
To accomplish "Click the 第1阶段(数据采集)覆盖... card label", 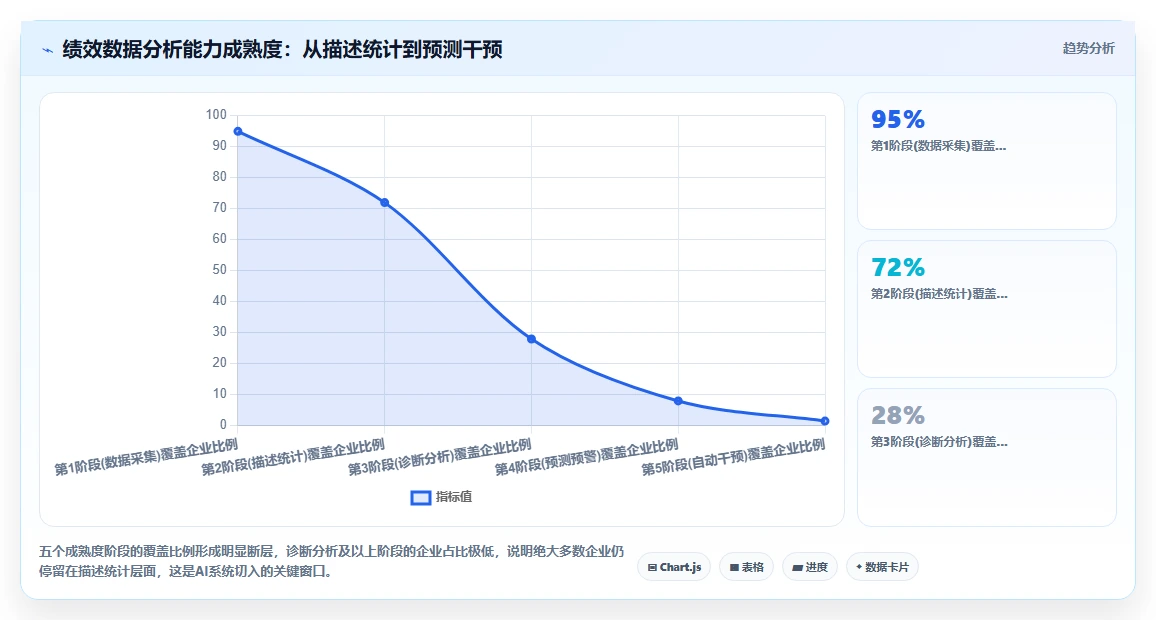I will point(939,146).
